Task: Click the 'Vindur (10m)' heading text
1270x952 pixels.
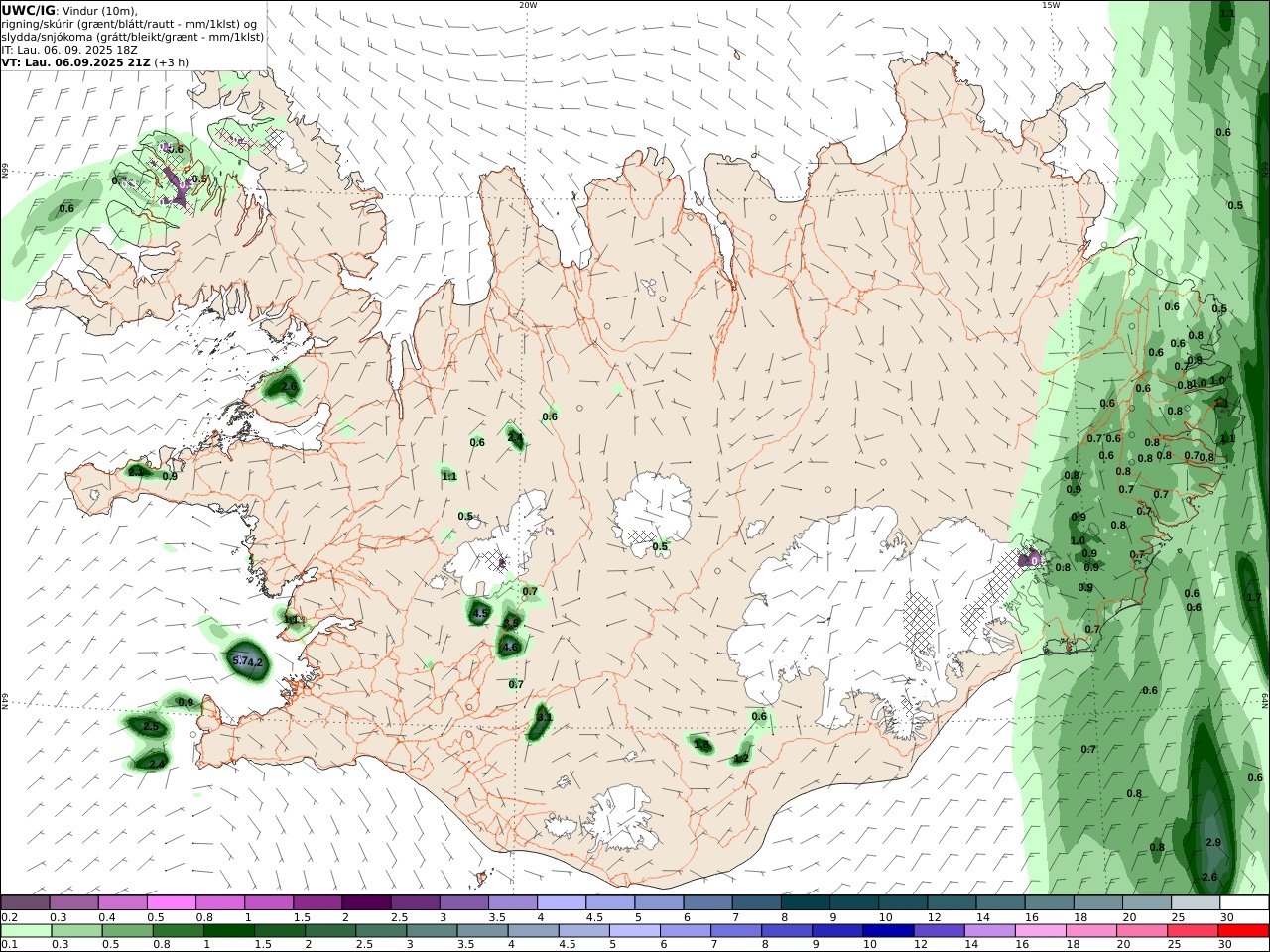Action: 99,10
